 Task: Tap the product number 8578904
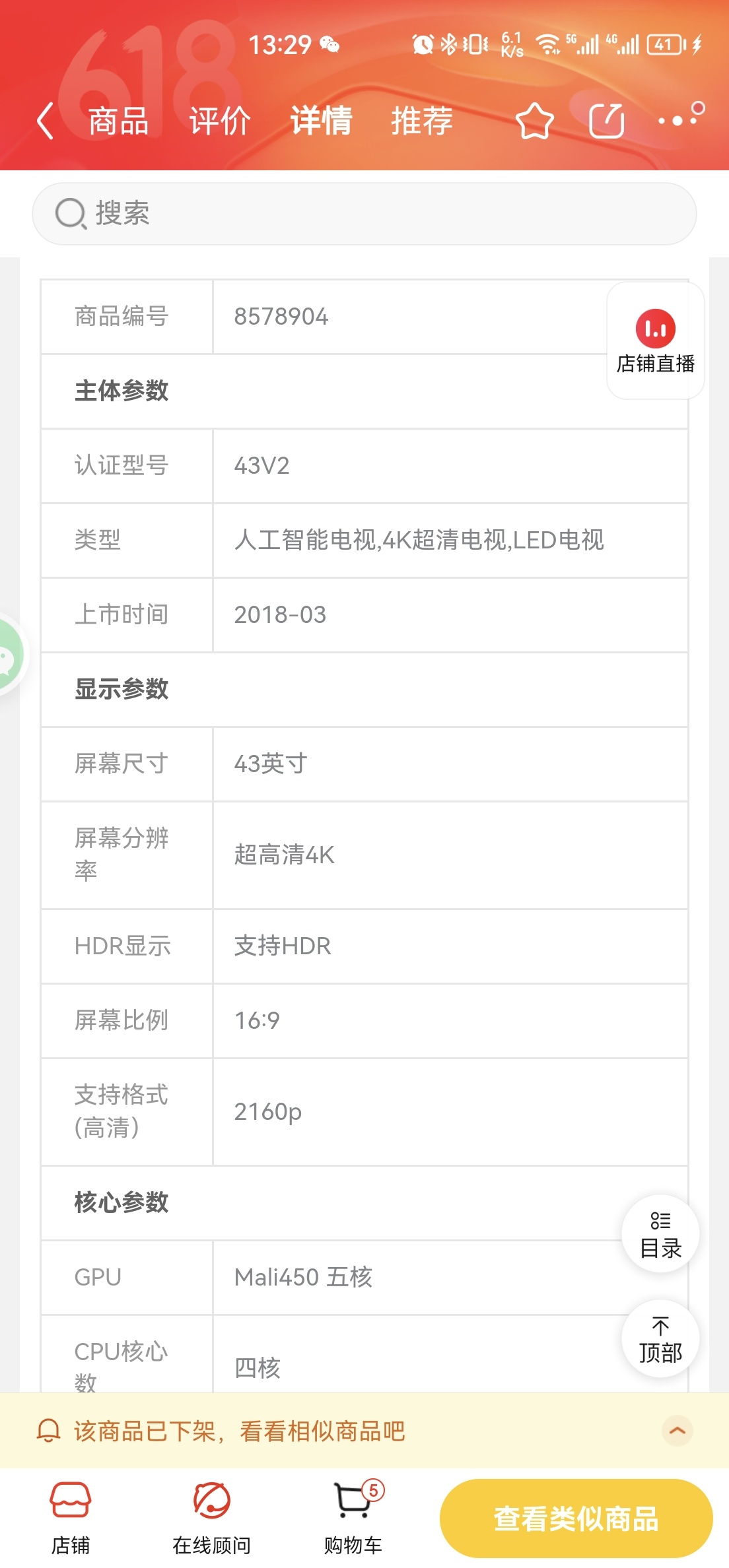pos(281,317)
